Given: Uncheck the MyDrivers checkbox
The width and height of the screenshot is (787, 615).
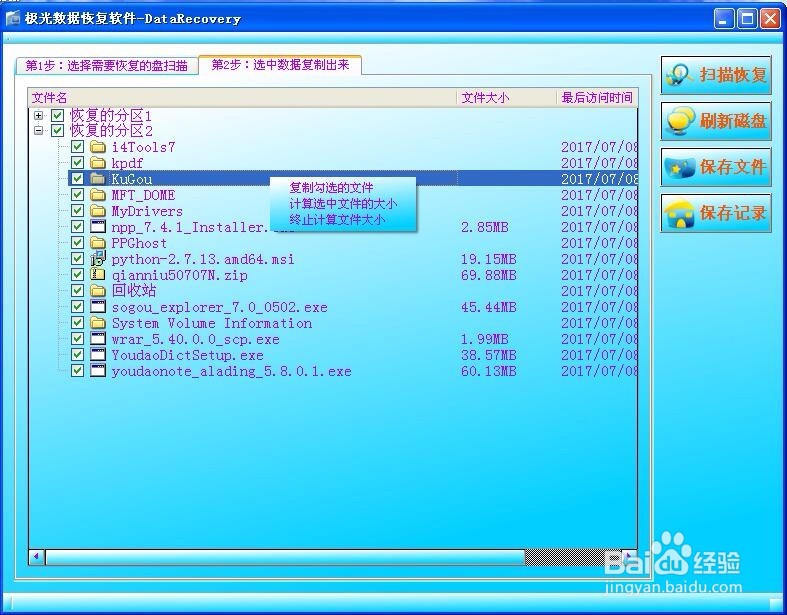Looking at the screenshot, I should pyautogui.click(x=77, y=211).
